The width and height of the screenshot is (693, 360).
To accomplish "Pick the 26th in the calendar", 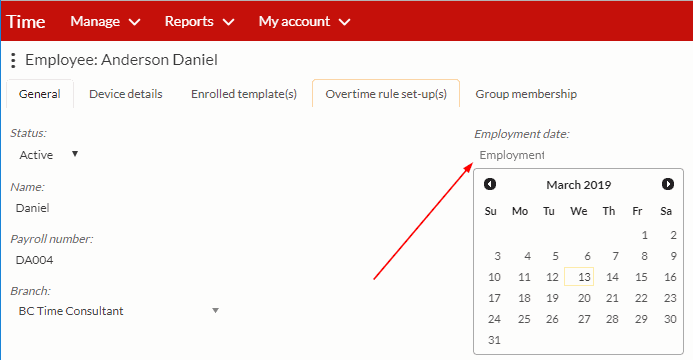I will pos(552,319).
